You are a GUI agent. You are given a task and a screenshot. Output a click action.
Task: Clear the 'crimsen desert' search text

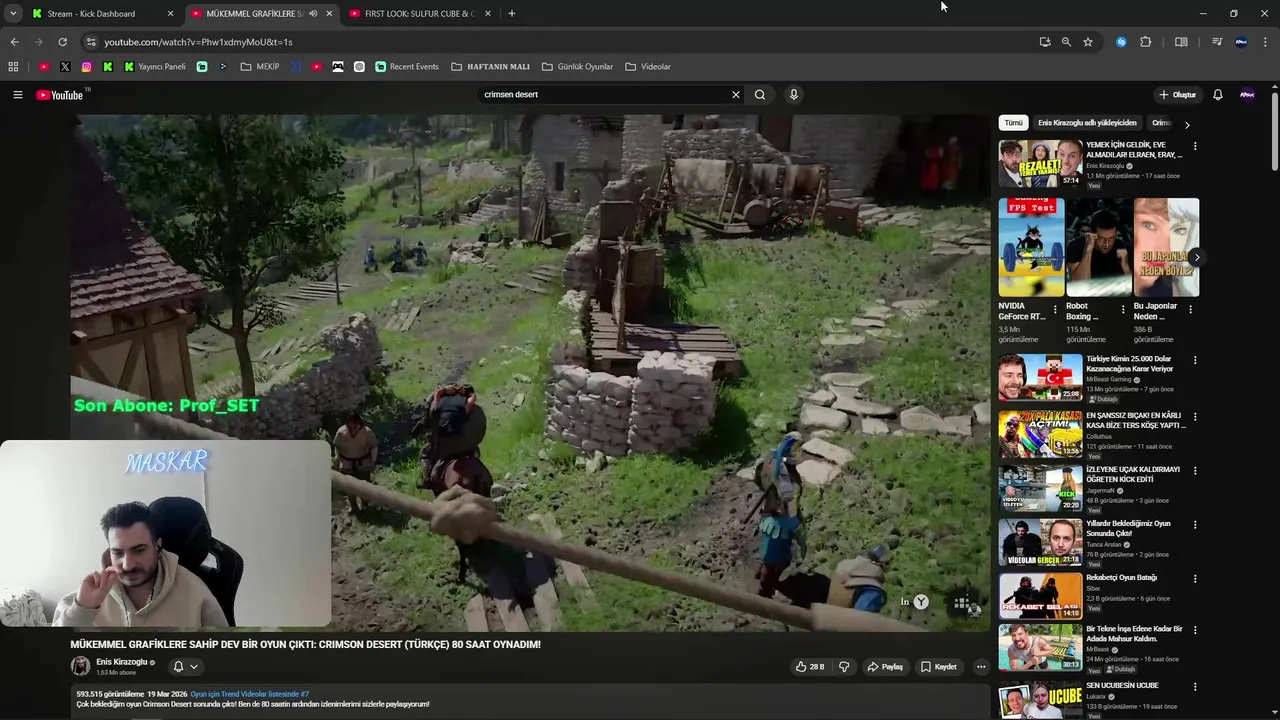tap(736, 95)
